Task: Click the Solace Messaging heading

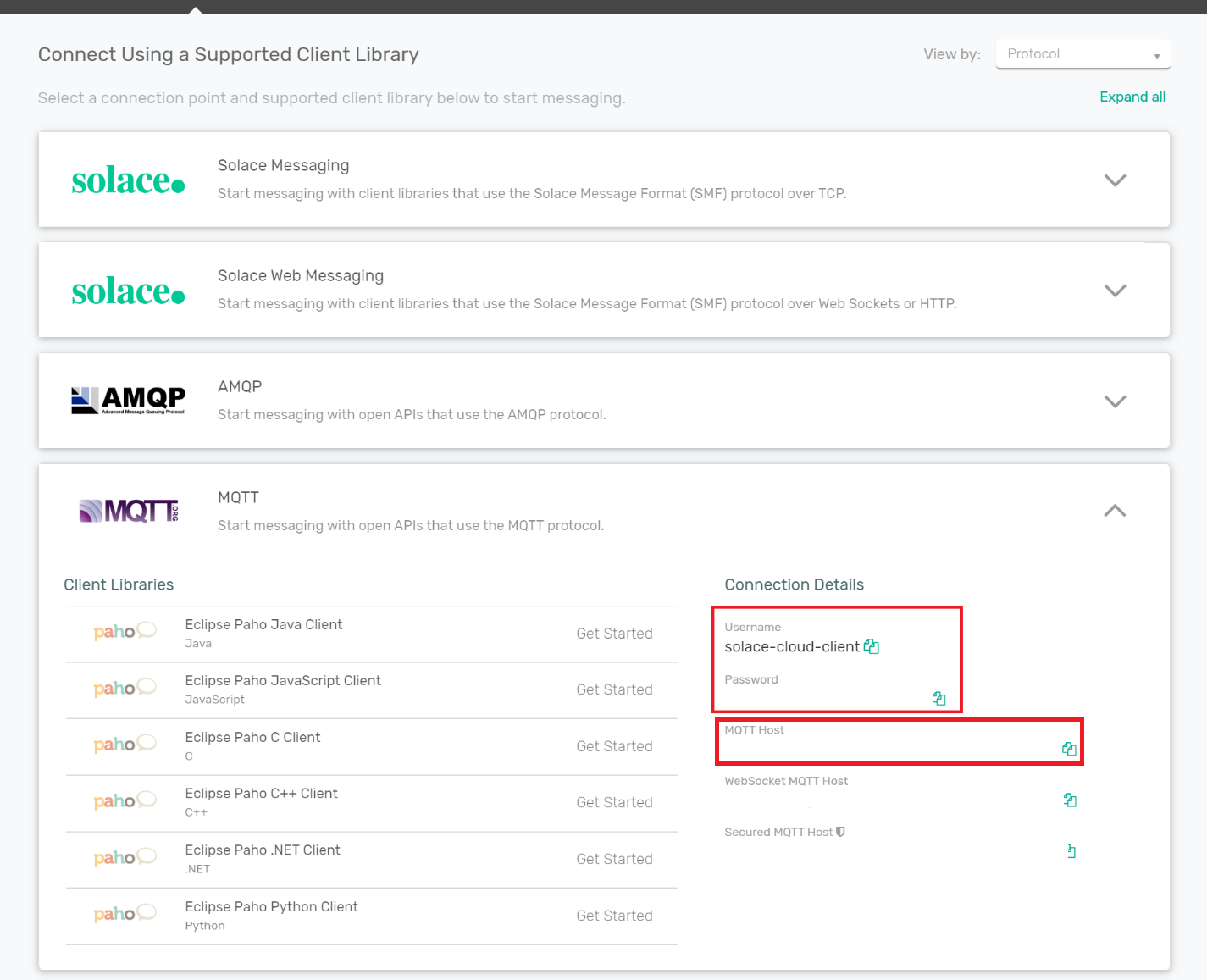Action: (x=283, y=165)
